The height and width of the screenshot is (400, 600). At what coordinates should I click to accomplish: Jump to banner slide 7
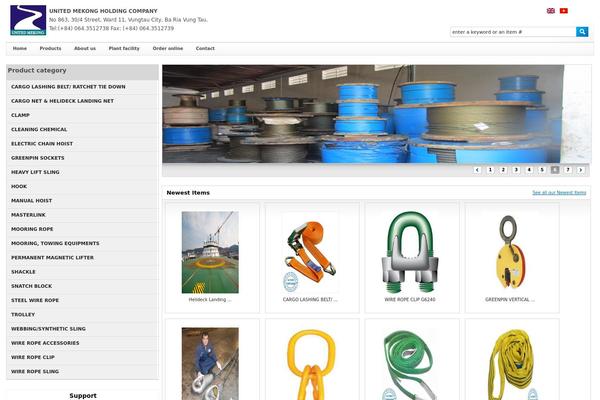568,170
